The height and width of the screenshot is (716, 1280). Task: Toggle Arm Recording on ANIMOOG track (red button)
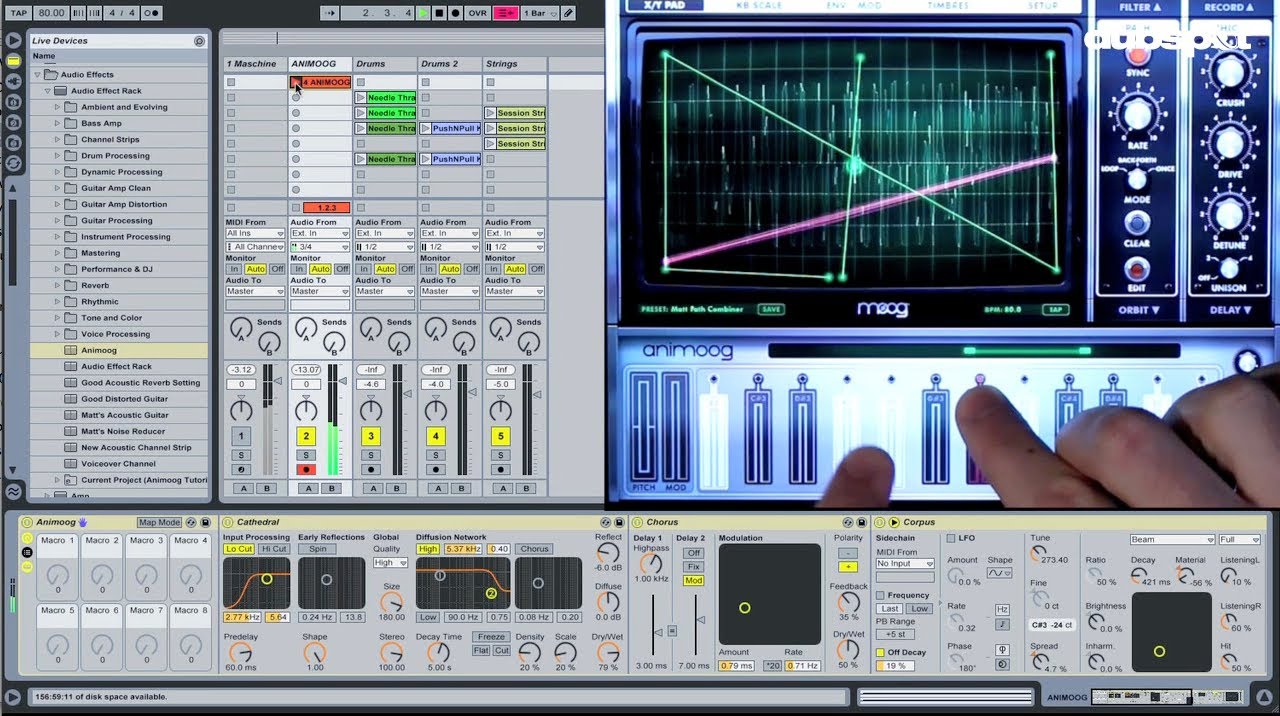(306, 469)
